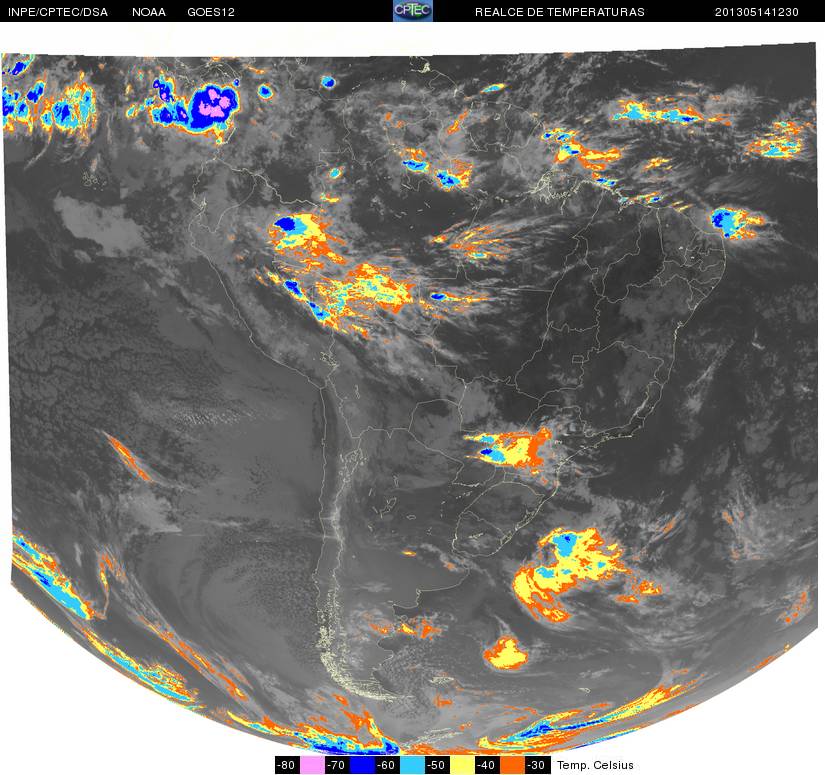Click the -80 legend value
825x775 pixels.
[287, 765]
